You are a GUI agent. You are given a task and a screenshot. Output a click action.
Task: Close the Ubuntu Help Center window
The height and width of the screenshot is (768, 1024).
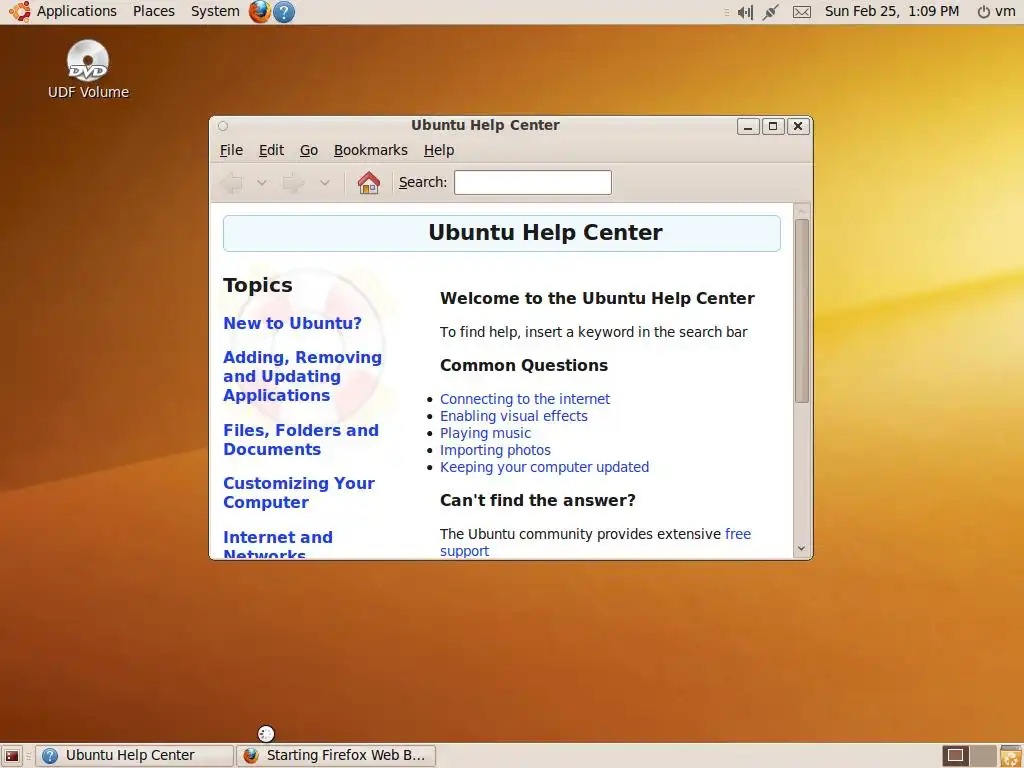click(x=798, y=126)
